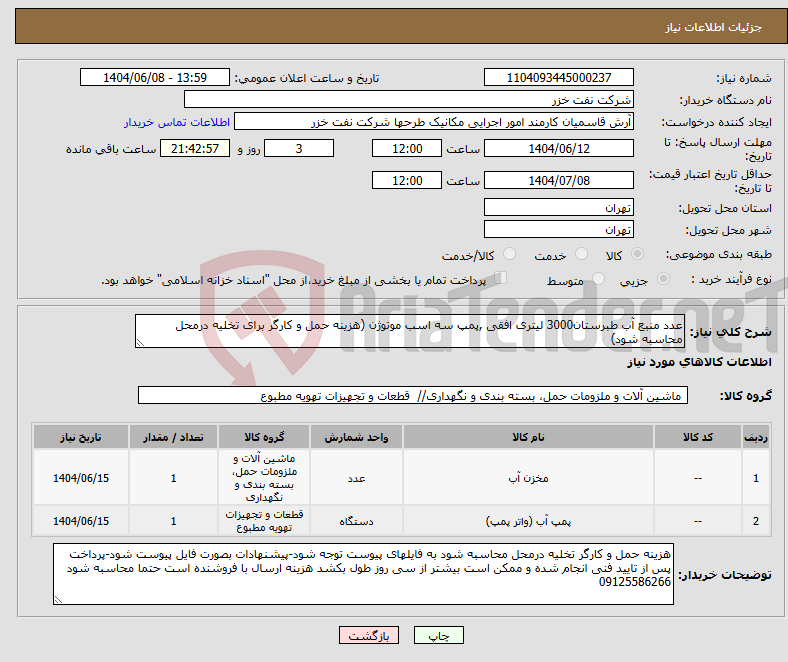Click the remaining time field 21:42:57
The width and height of the screenshot is (788, 662).
point(195,148)
